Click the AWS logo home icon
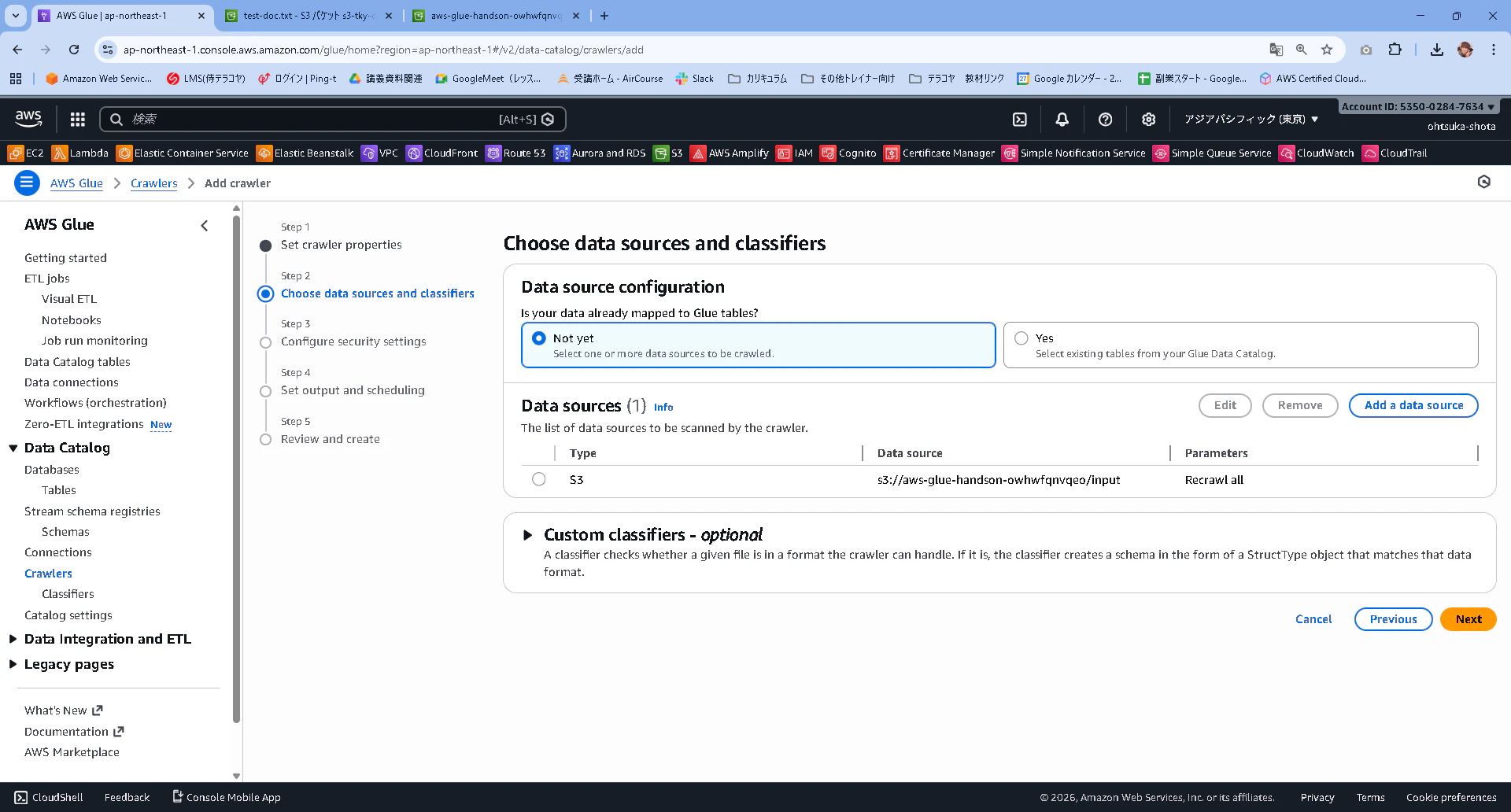This screenshot has width=1511, height=812. click(28, 119)
